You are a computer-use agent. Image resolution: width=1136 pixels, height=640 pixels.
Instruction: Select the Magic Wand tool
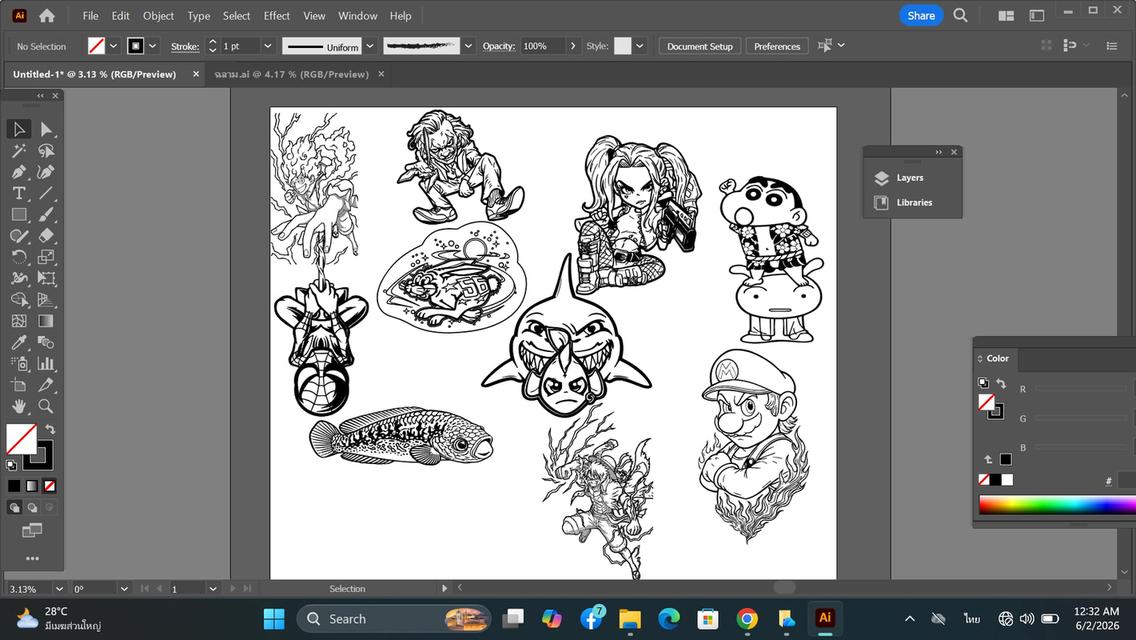coord(19,151)
